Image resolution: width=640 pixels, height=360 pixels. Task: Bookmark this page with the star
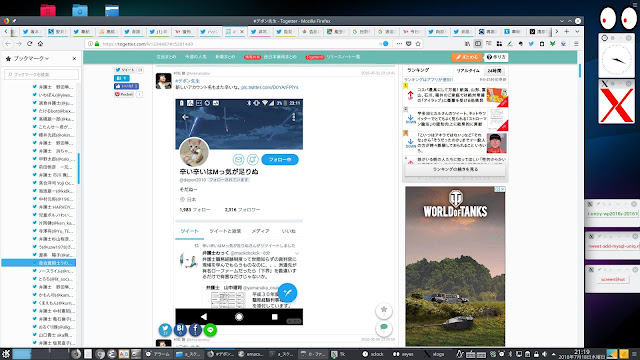(418, 44)
